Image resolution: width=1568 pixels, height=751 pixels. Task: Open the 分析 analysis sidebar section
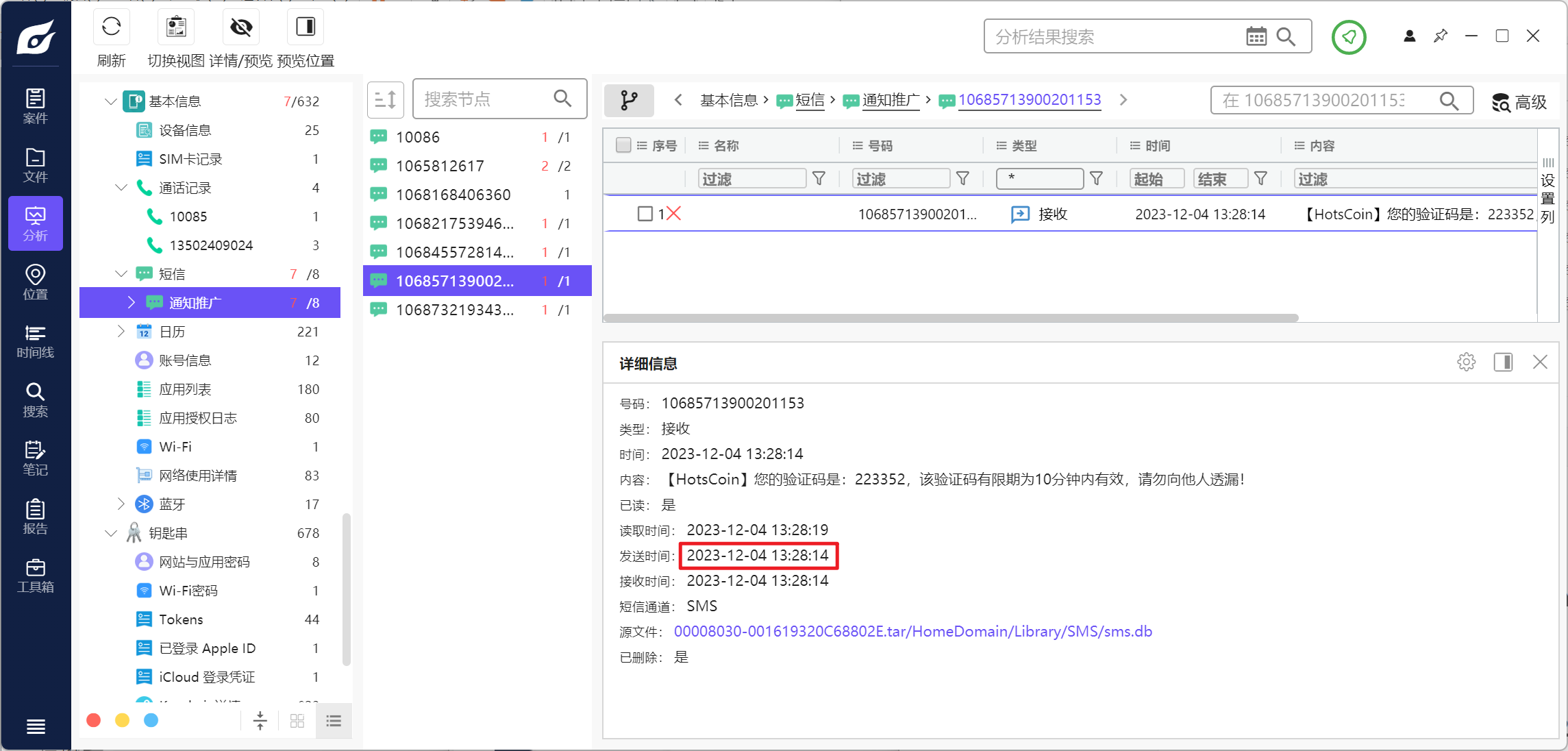[x=36, y=223]
